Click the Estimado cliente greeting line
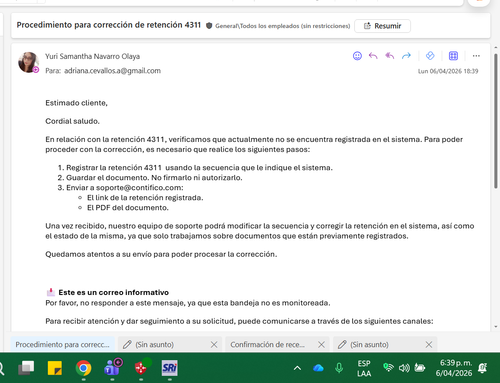The image size is (500, 383). point(76,103)
